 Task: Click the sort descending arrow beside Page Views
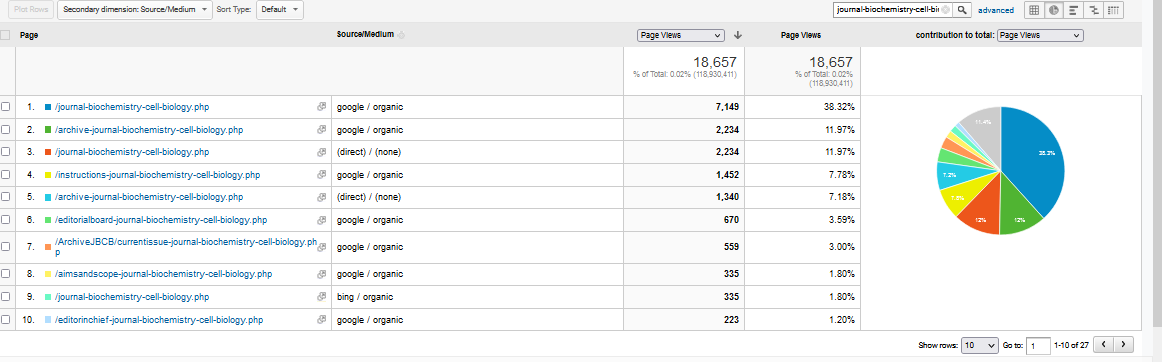pyautogui.click(x=737, y=35)
